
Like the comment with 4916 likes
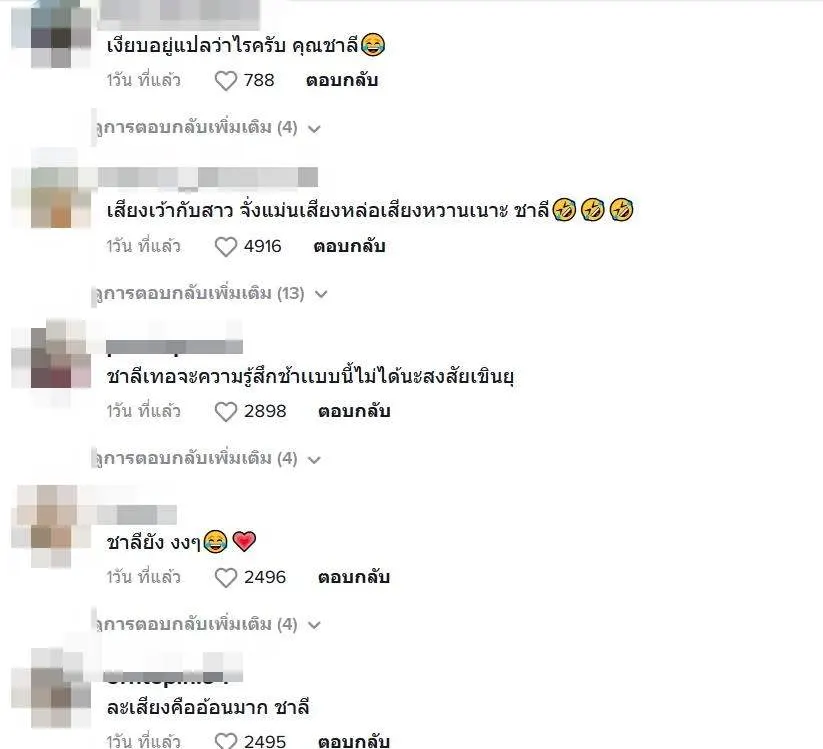click(226, 246)
